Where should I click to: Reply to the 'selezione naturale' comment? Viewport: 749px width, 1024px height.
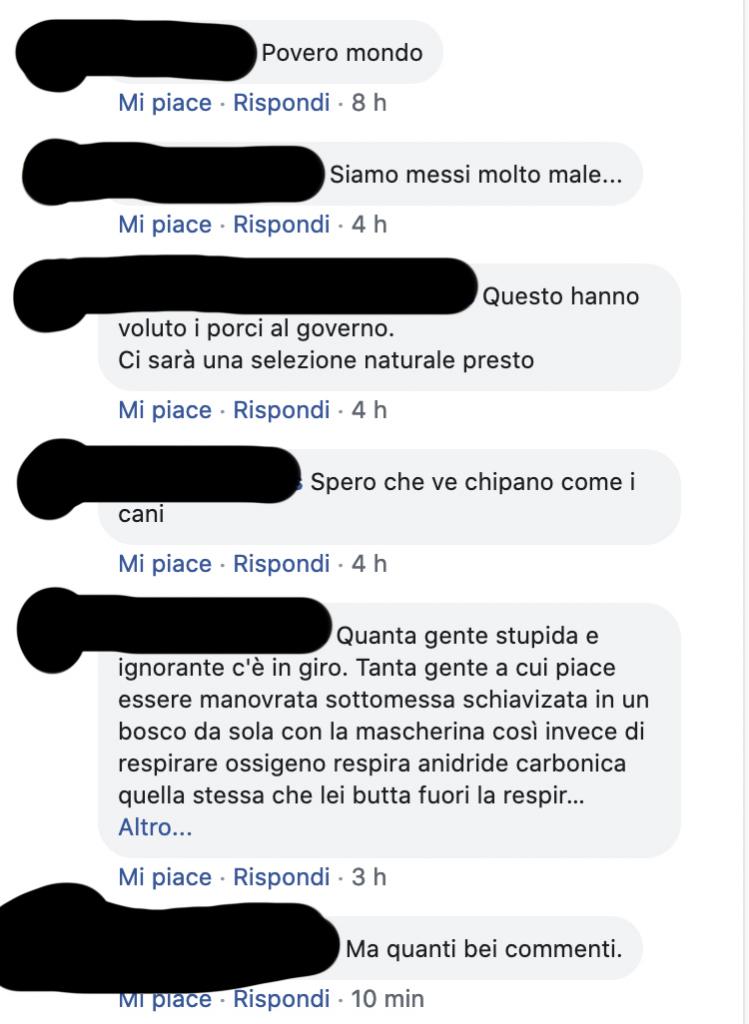click(281, 409)
